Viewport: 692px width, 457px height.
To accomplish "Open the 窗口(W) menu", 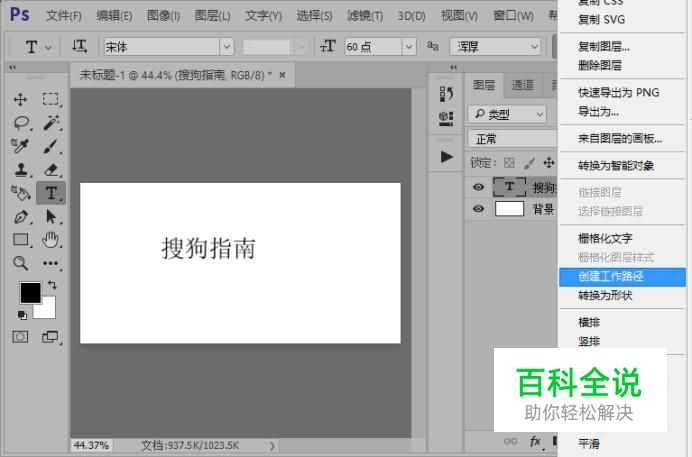I will point(513,16).
